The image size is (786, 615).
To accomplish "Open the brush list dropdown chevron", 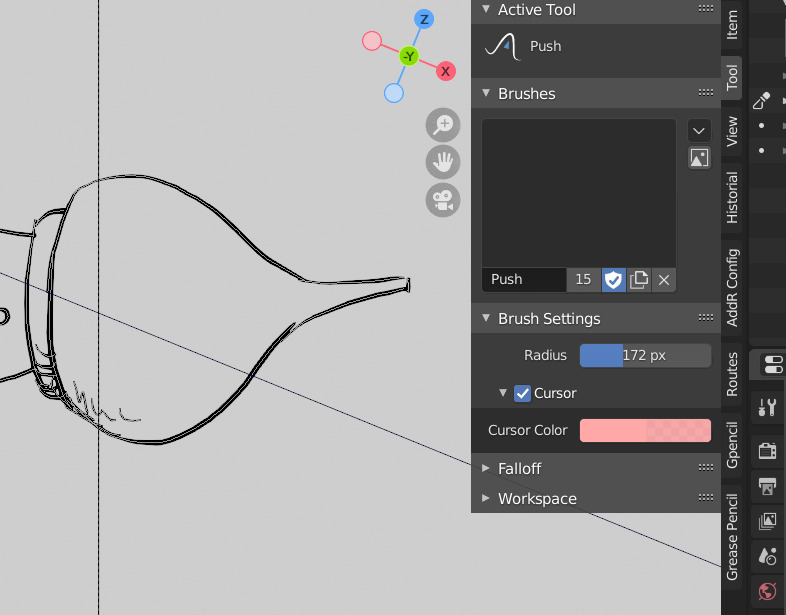I will [x=699, y=131].
